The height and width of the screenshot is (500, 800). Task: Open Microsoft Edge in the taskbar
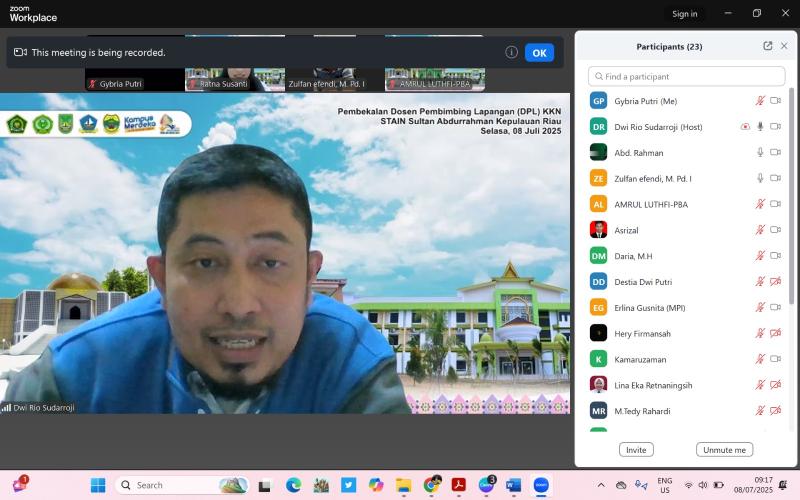click(293, 485)
